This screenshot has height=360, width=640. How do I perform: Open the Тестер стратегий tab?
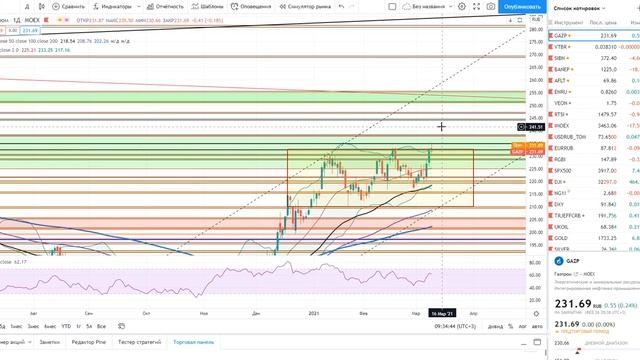point(139,342)
